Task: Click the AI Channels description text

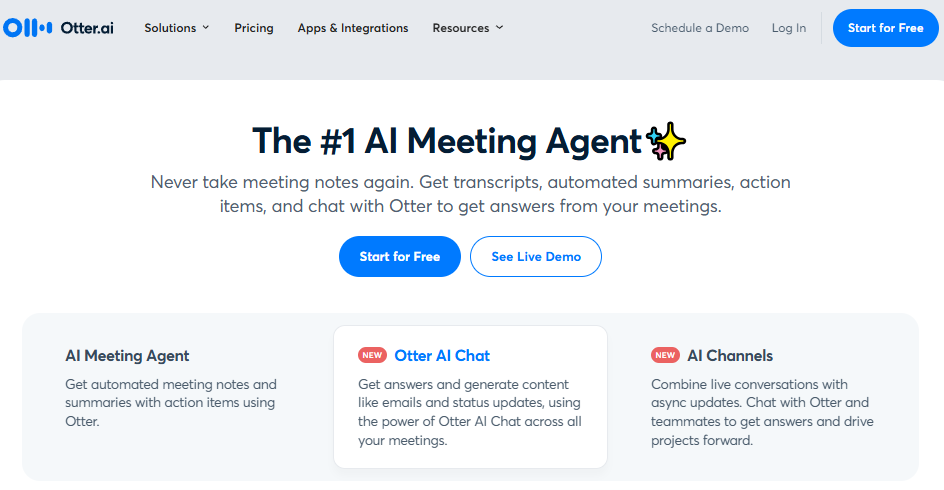Action: pos(762,412)
